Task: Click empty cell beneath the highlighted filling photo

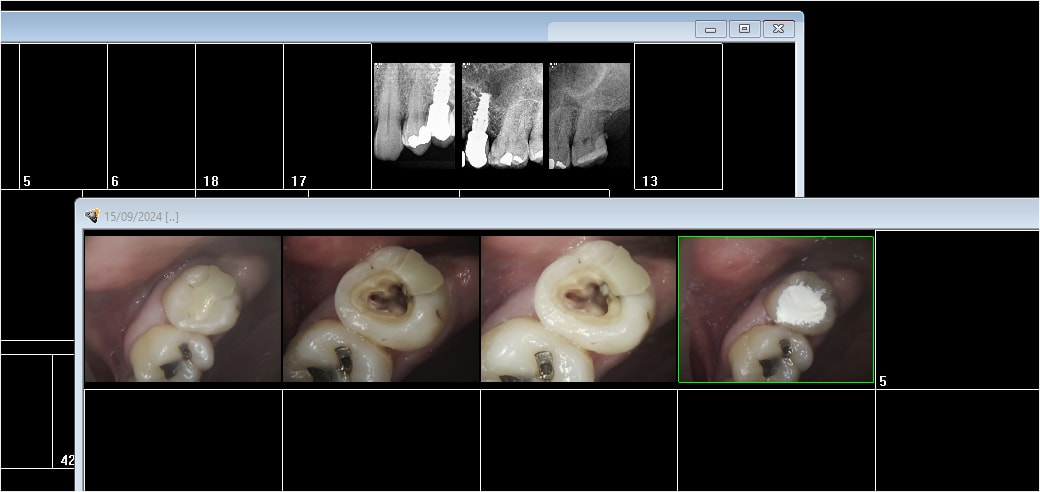Action: [x=776, y=439]
